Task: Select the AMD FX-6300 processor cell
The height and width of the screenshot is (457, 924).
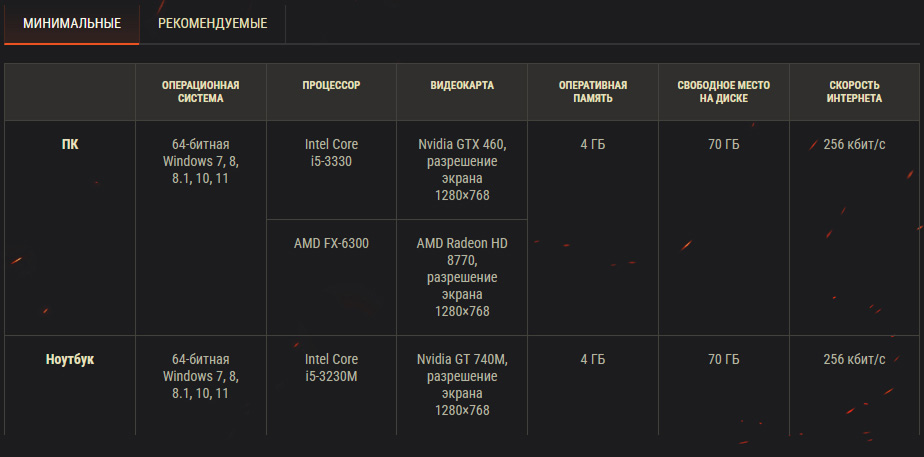Action: [x=331, y=243]
